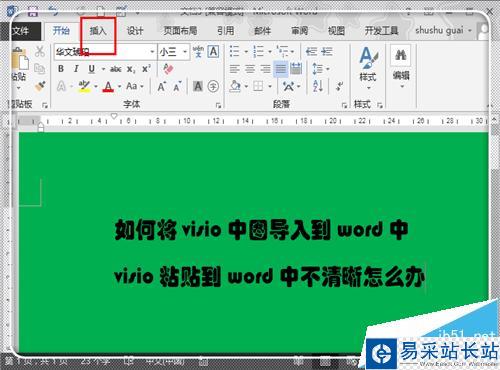Screen dimensions: 500x370
Task: Increase paragraph indent
Action: 327,52
